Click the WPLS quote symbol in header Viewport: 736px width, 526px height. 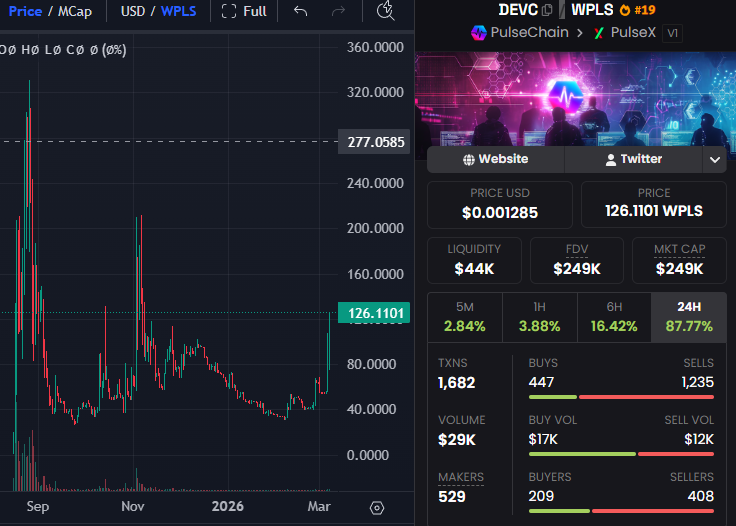[x=592, y=10]
